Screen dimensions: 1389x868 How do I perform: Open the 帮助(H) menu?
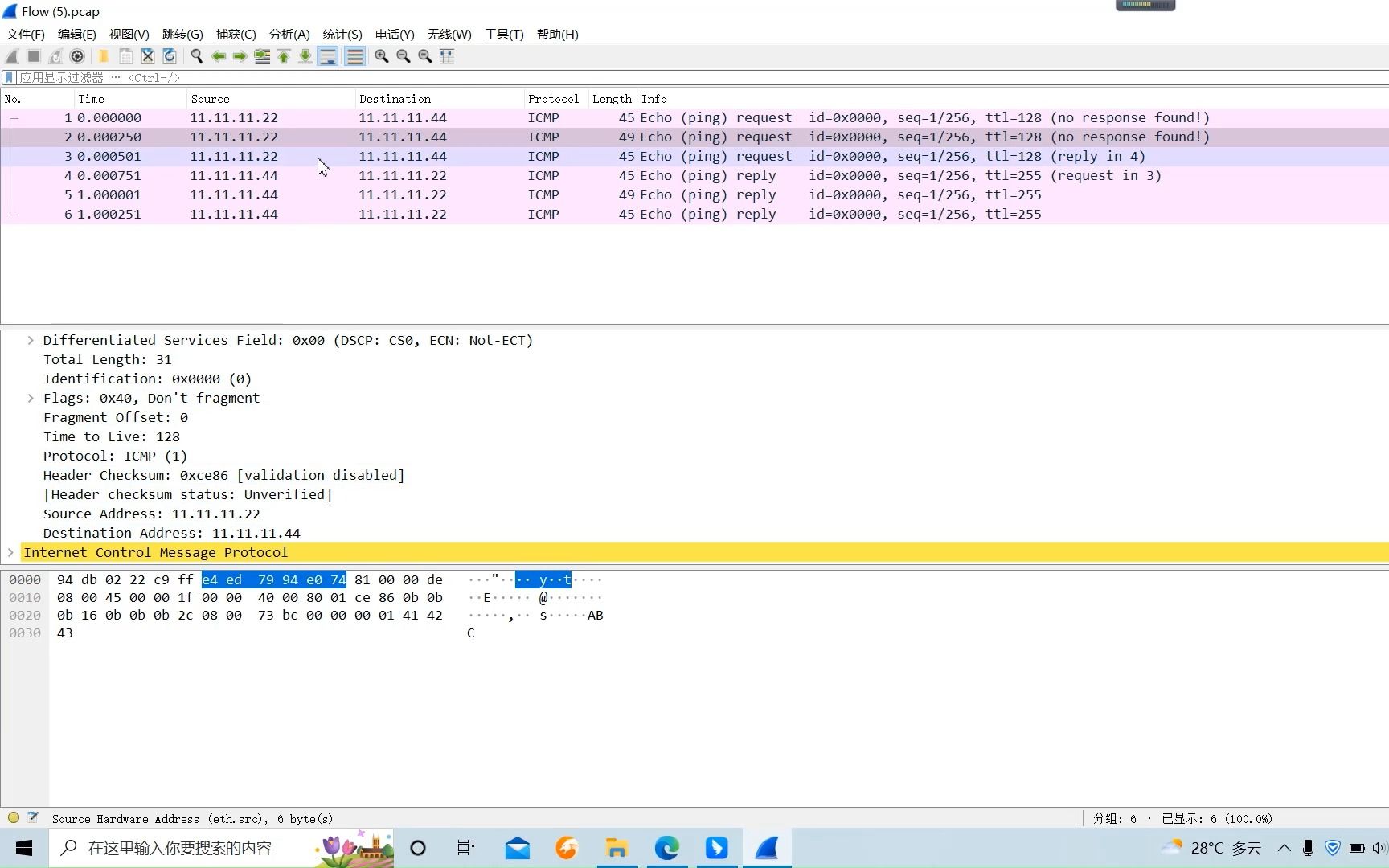[558, 35]
